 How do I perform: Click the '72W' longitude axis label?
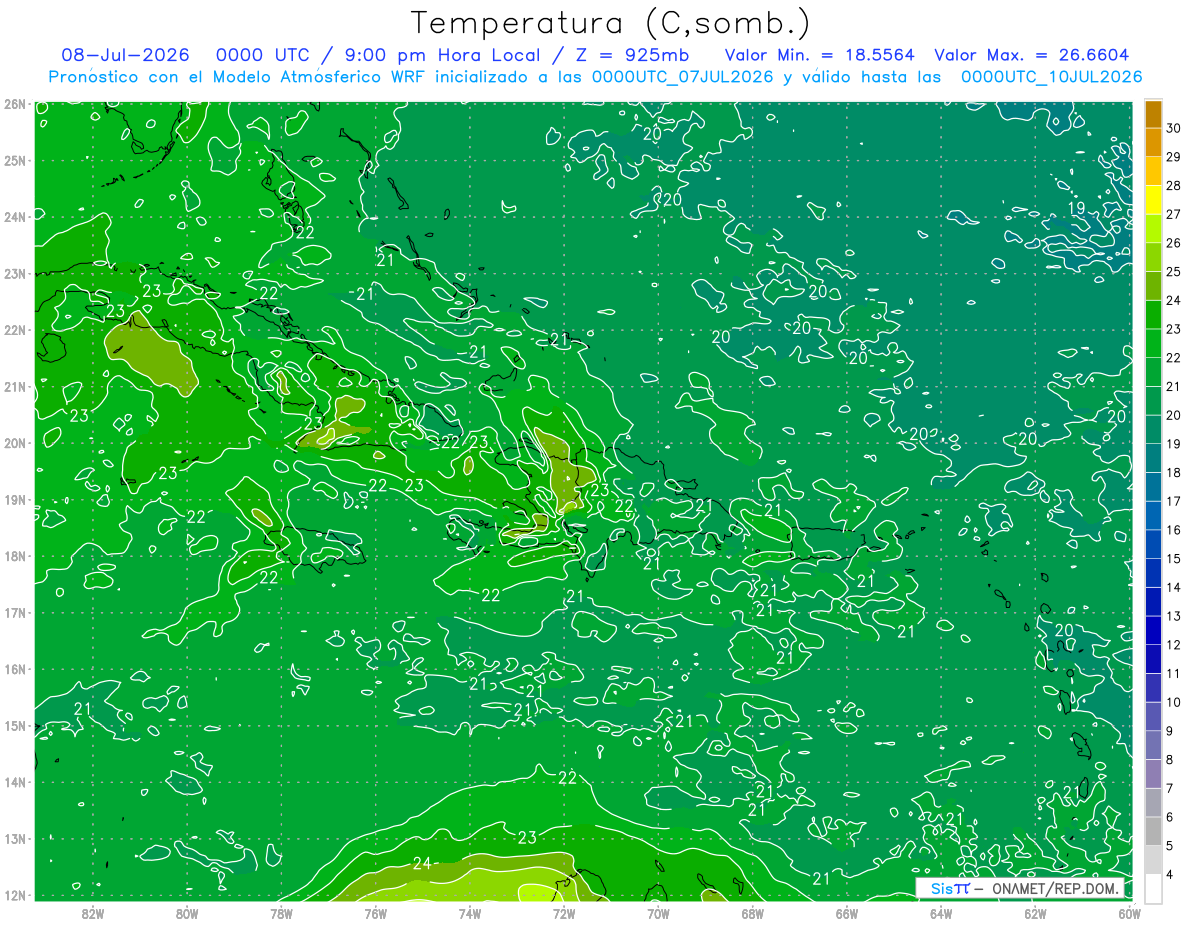pos(564,913)
